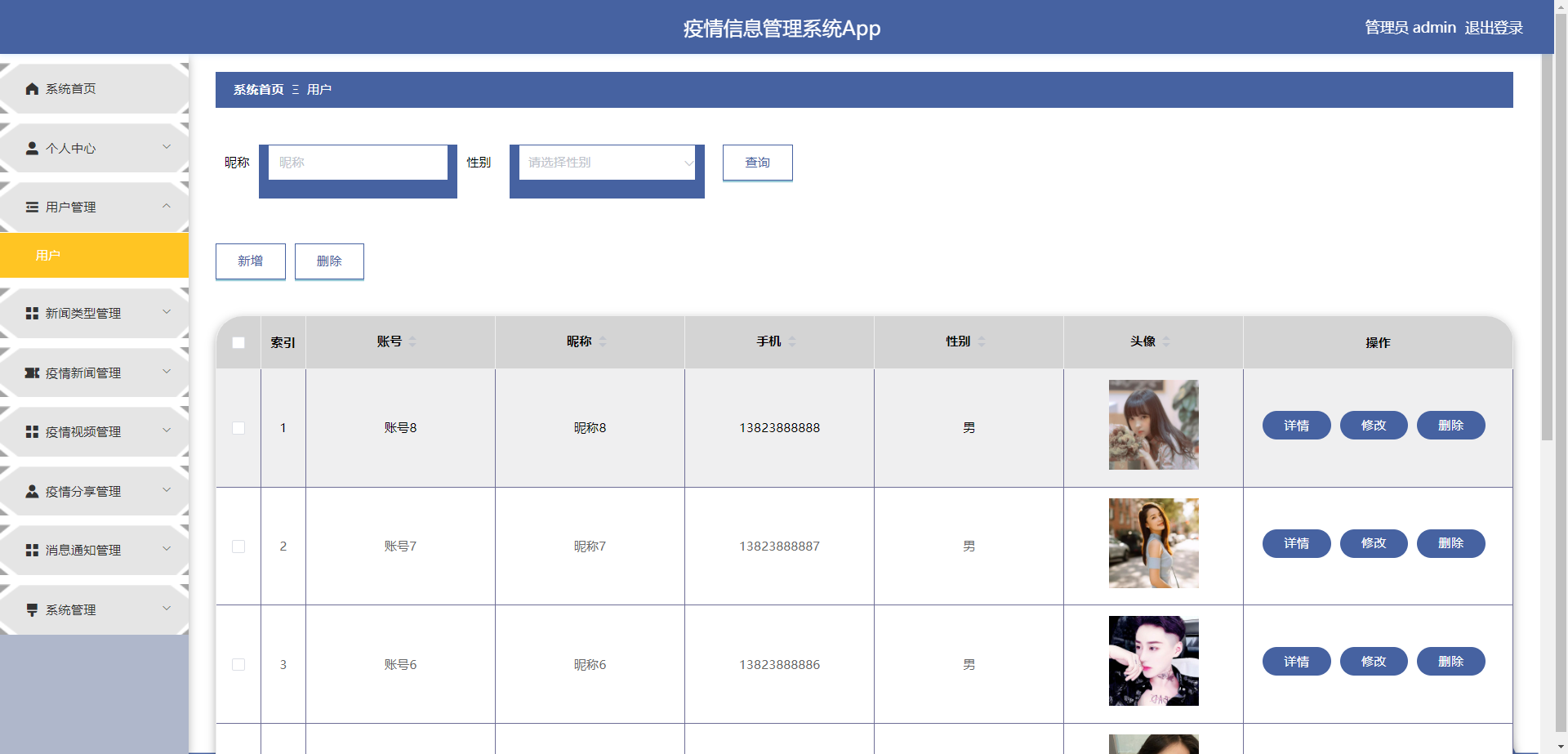Click the grid icon beside 新闻类型管理
This screenshot has width=1568, height=754.
tap(32, 314)
